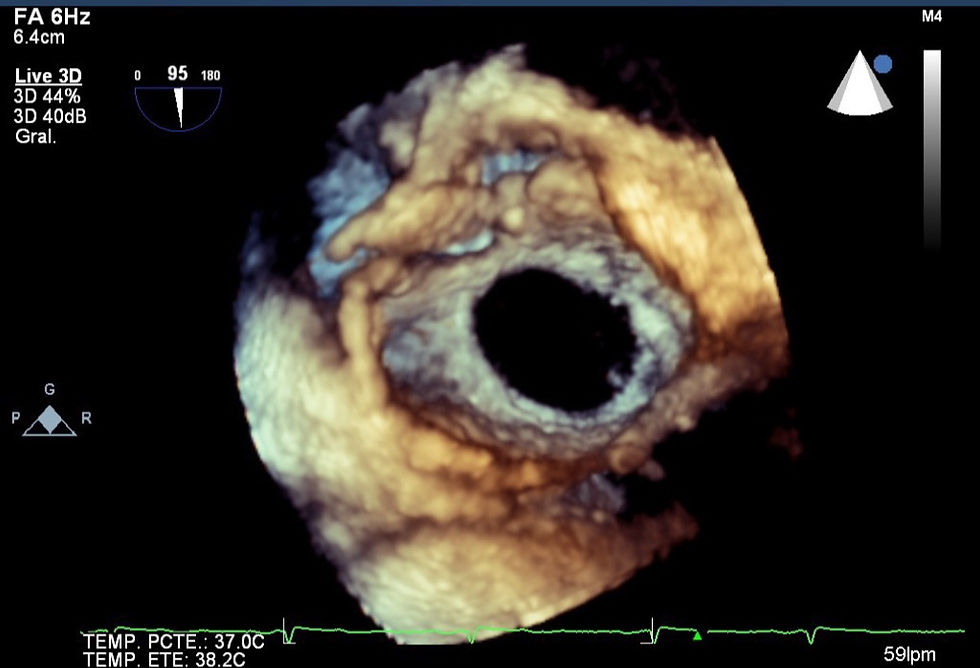Click the 3D cone volume orientation icon
This screenshot has height=668, width=980.
(859, 83)
